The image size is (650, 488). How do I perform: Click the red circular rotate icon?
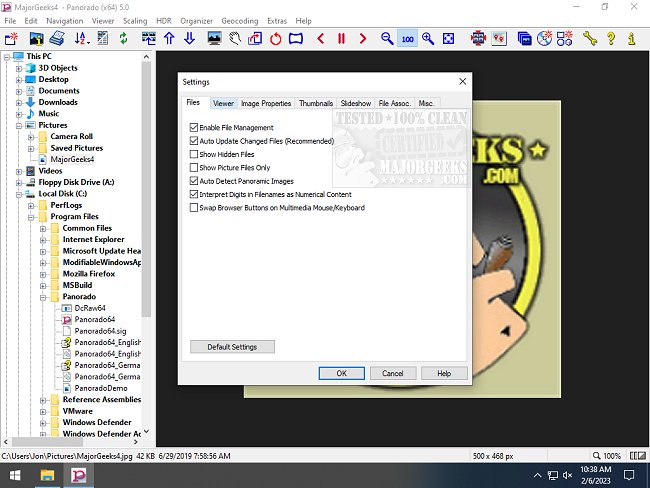[275, 39]
